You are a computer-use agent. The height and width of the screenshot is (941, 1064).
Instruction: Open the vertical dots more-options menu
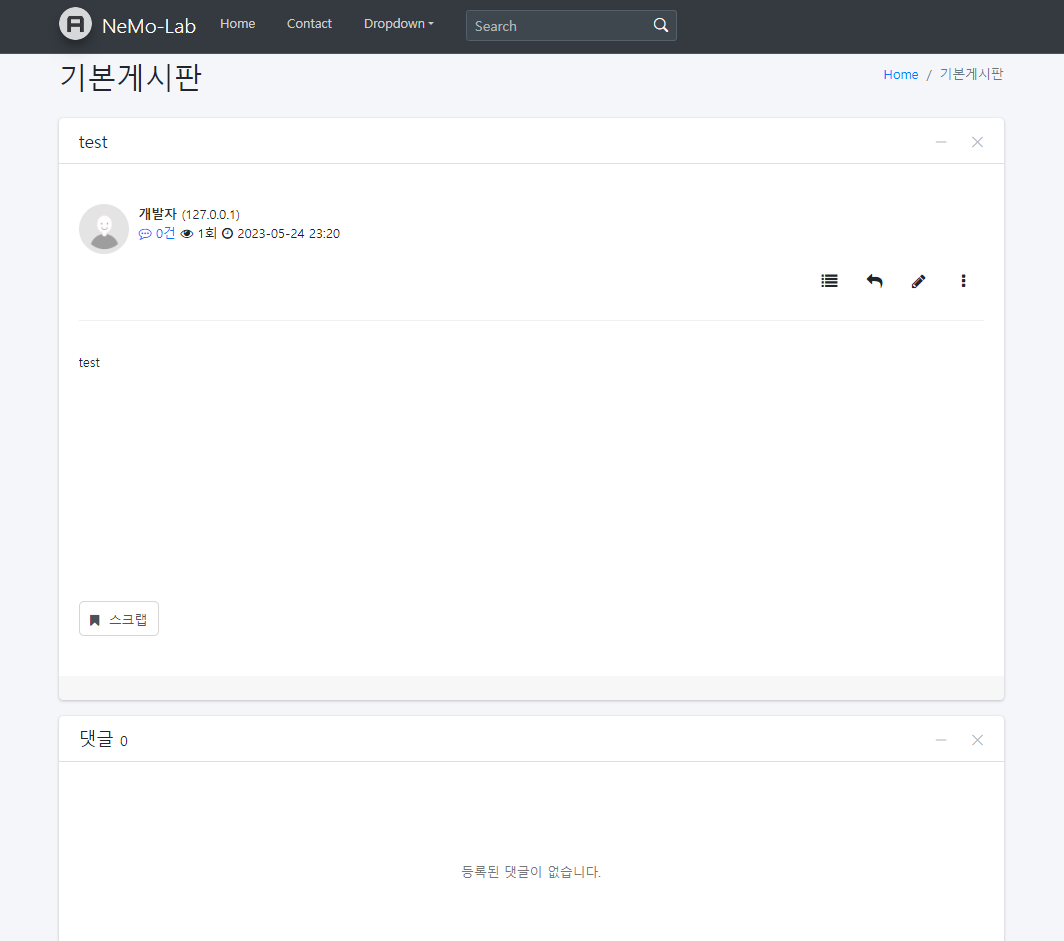tap(963, 281)
